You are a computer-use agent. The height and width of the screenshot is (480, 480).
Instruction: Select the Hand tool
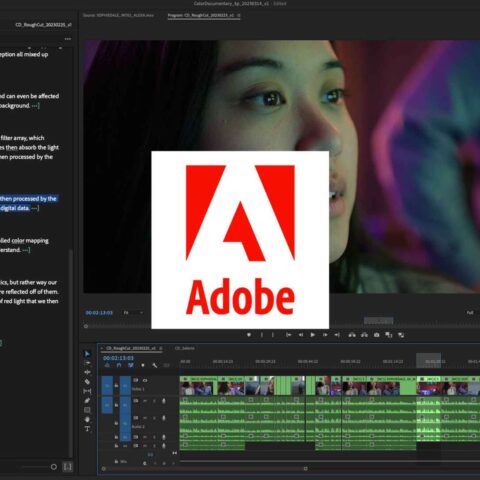pos(87,419)
